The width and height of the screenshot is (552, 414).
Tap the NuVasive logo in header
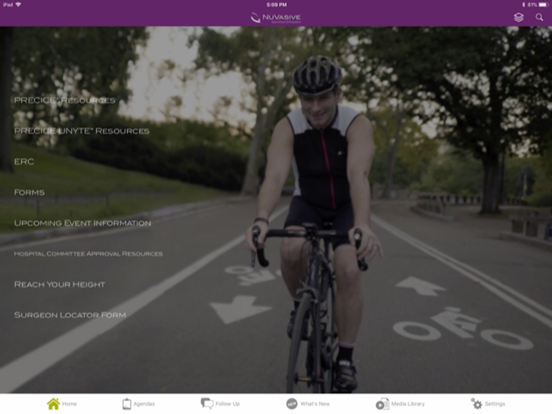(276, 18)
